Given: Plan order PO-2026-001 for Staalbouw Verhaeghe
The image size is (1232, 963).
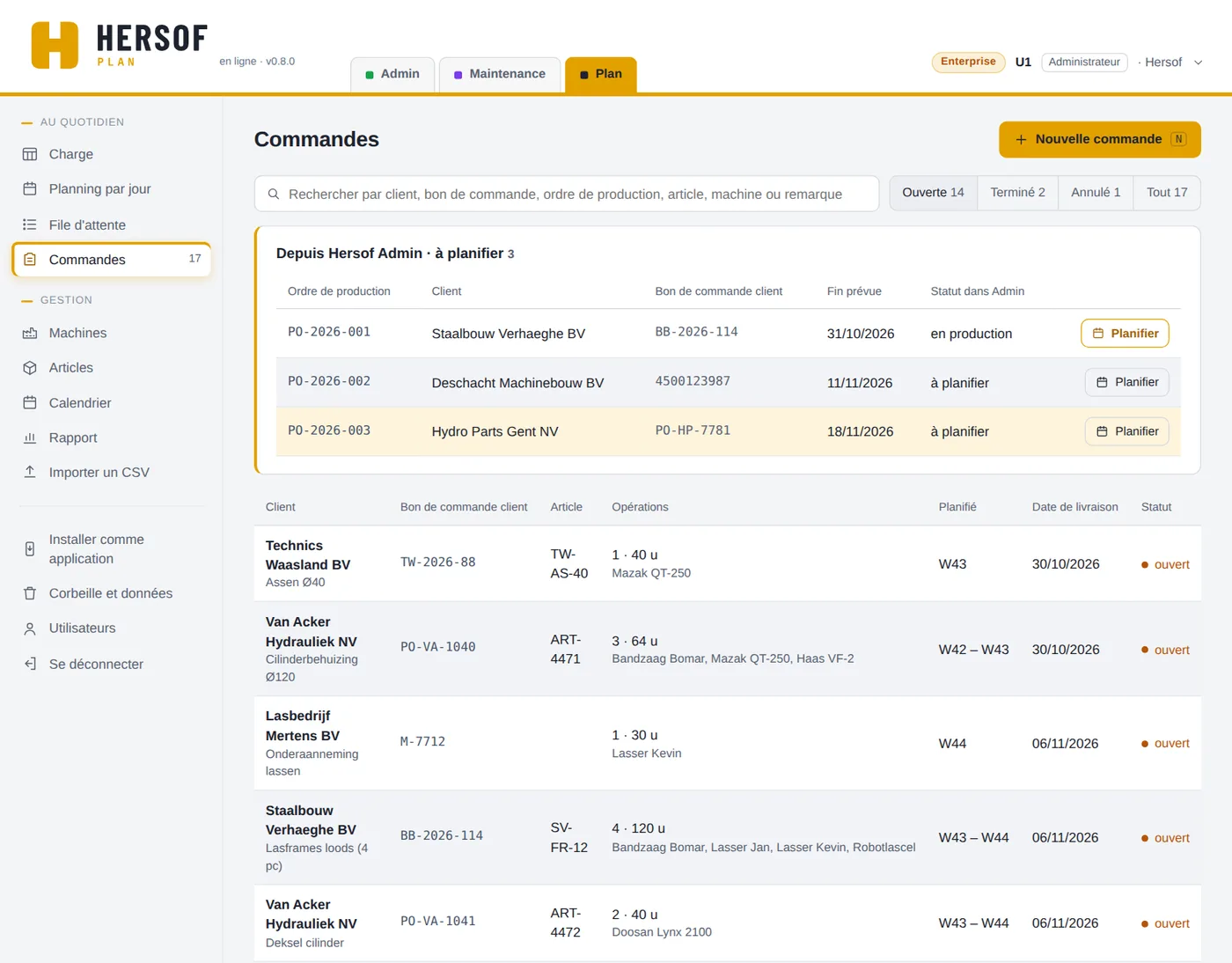Looking at the screenshot, I should 1125,334.
